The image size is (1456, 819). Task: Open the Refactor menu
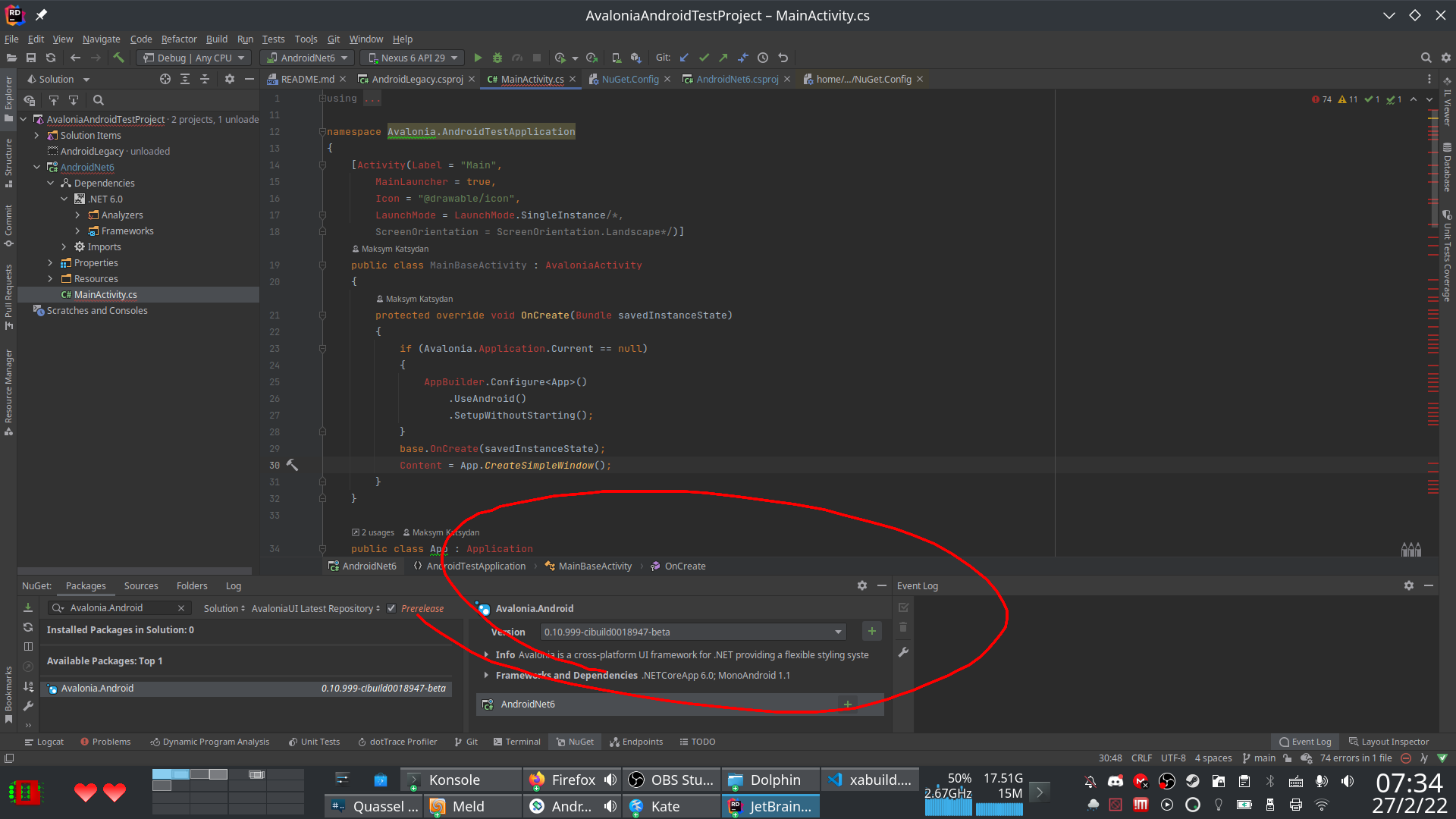[x=179, y=39]
